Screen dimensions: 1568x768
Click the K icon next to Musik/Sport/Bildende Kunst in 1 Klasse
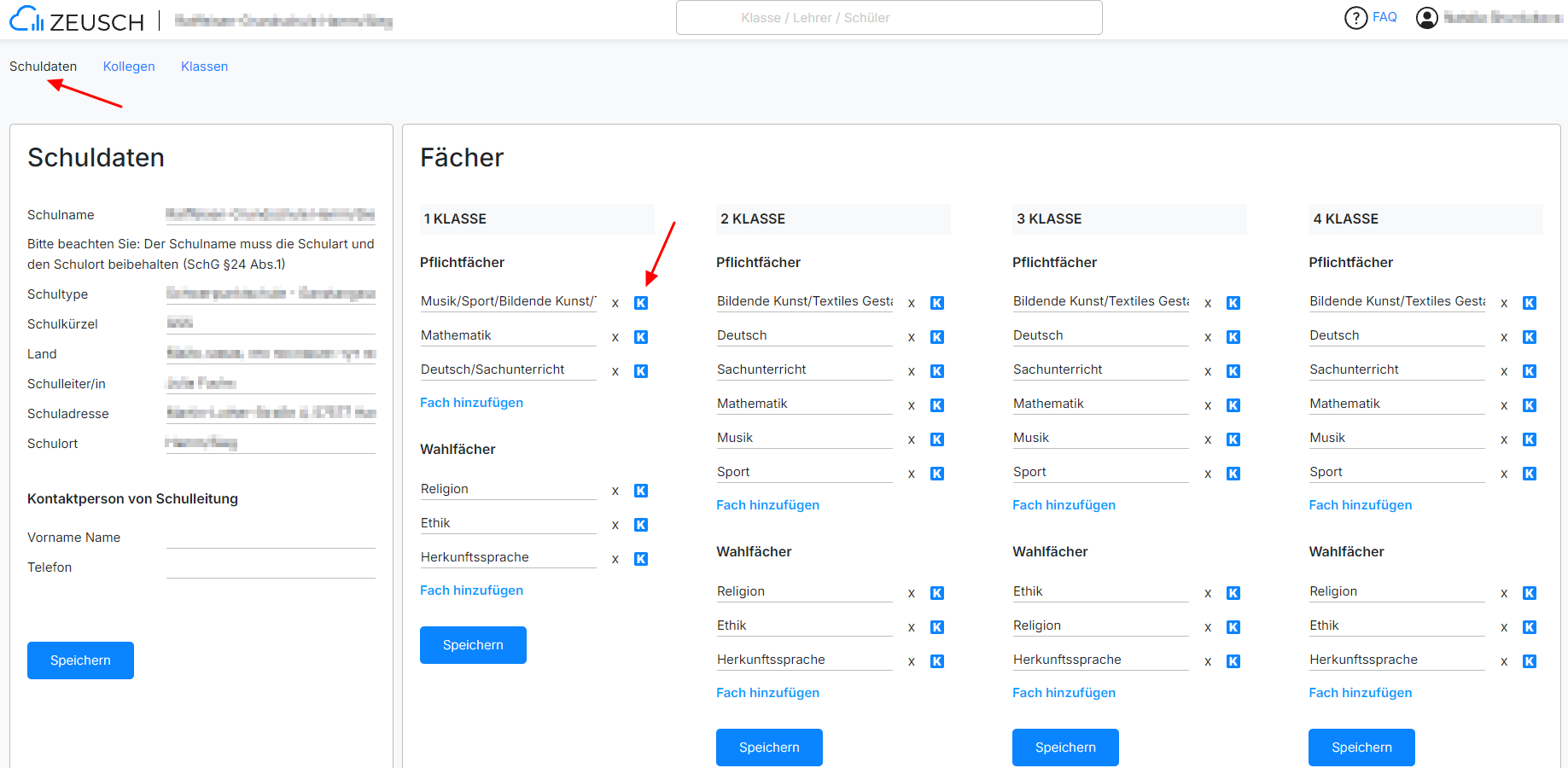tap(641, 303)
